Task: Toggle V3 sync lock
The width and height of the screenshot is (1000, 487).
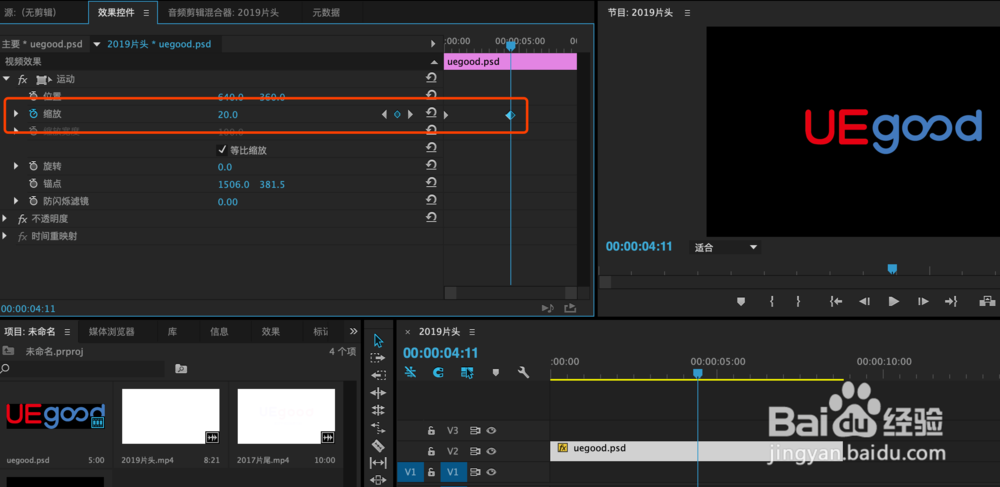Action: point(474,431)
